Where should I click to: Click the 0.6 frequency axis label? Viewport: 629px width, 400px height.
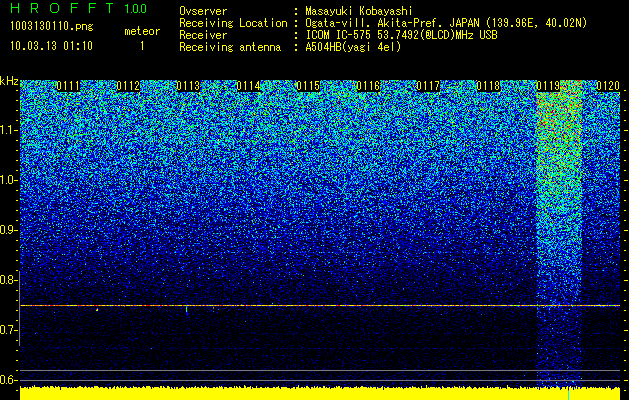tap(8, 380)
